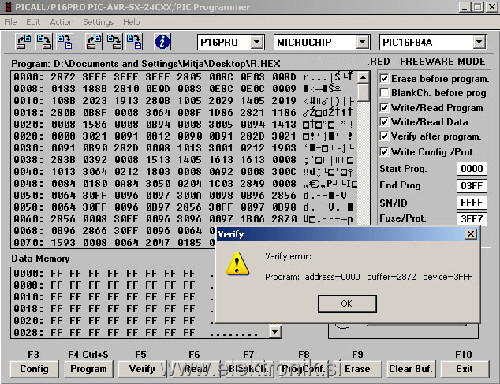Click the Exit button
The width and height of the screenshot is (500, 384).
click(x=465, y=369)
